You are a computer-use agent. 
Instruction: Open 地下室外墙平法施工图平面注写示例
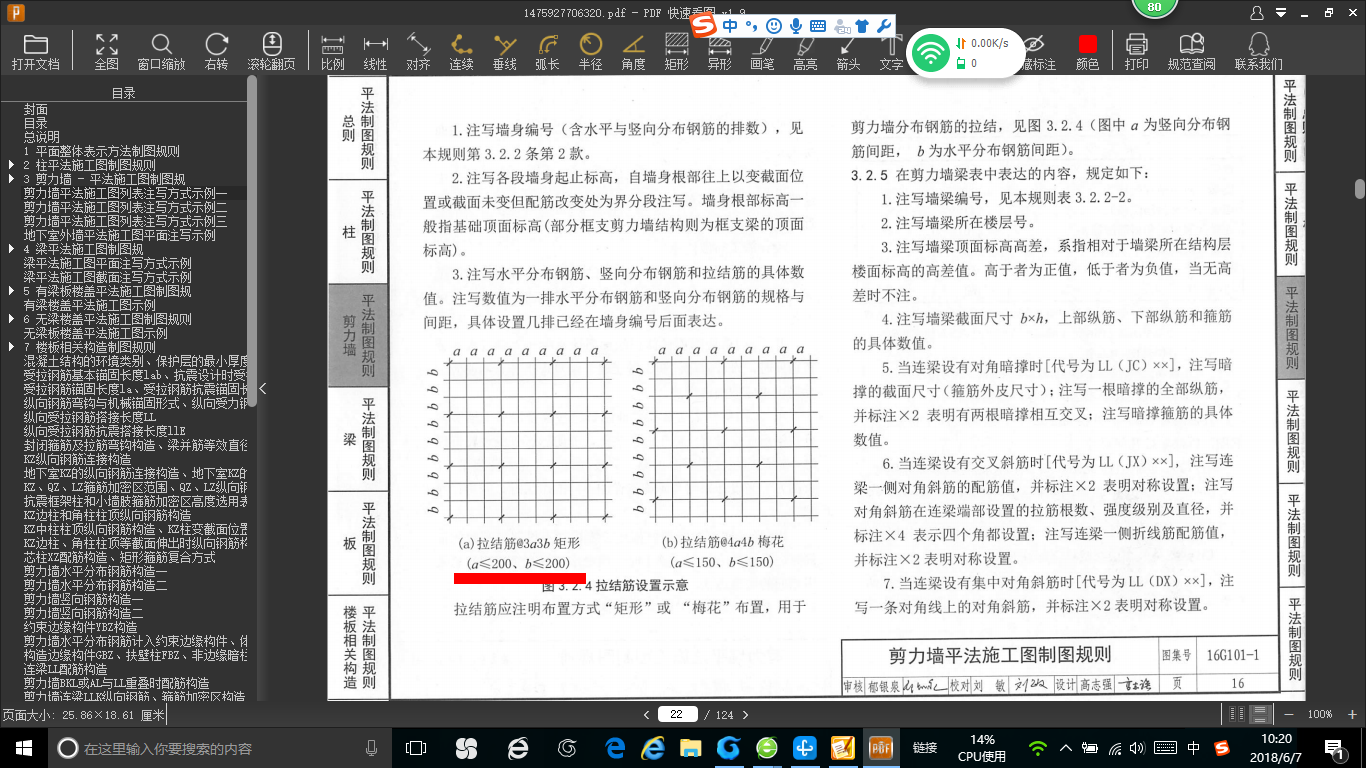pyautogui.click(x=120, y=234)
